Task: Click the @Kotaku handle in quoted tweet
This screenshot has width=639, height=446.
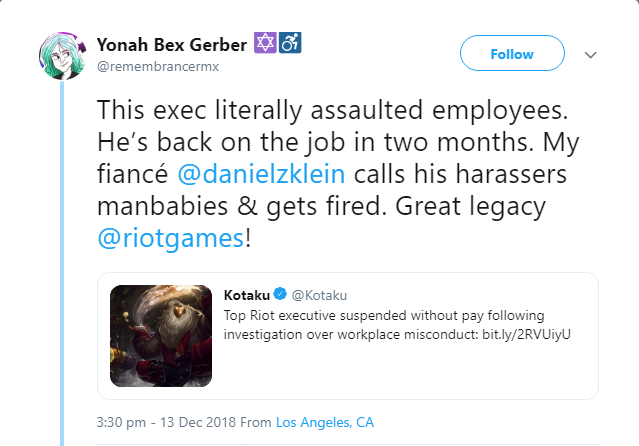Action: tap(320, 295)
